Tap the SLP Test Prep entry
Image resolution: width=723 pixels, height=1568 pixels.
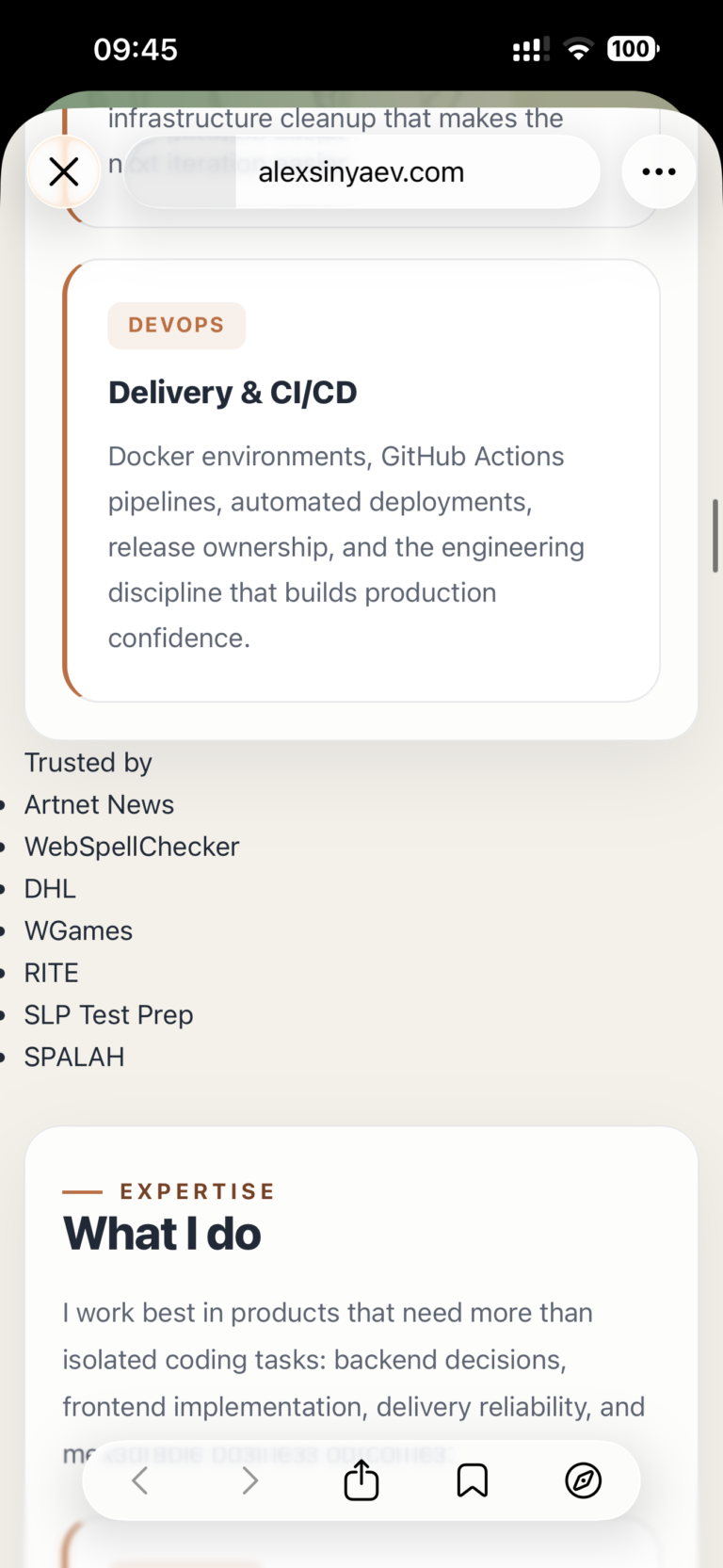coord(108,1014)
